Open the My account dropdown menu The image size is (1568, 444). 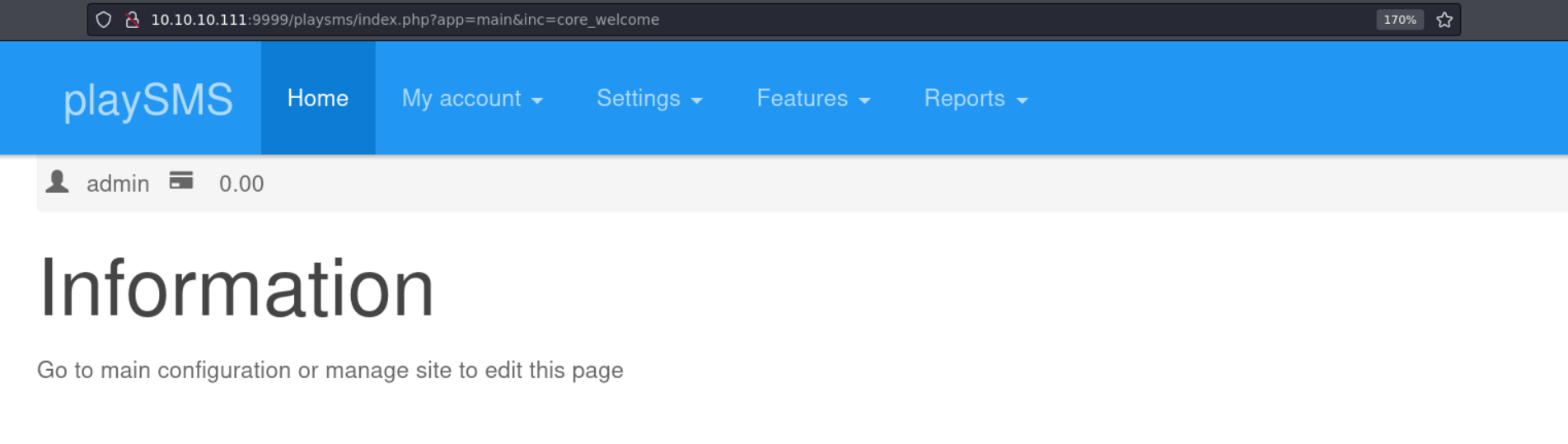point(472,98)
